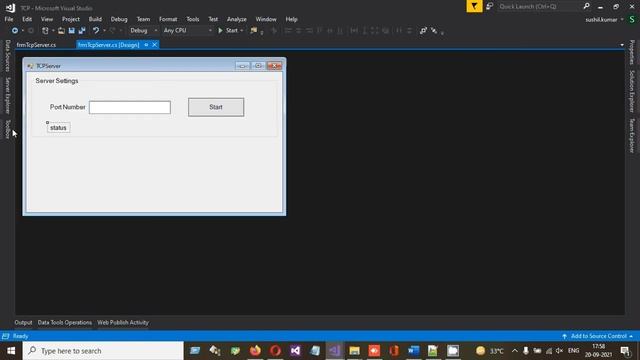This screenshot has width=640, height=360.
Task: Open the Edit menu
Action: pos(27,19)
